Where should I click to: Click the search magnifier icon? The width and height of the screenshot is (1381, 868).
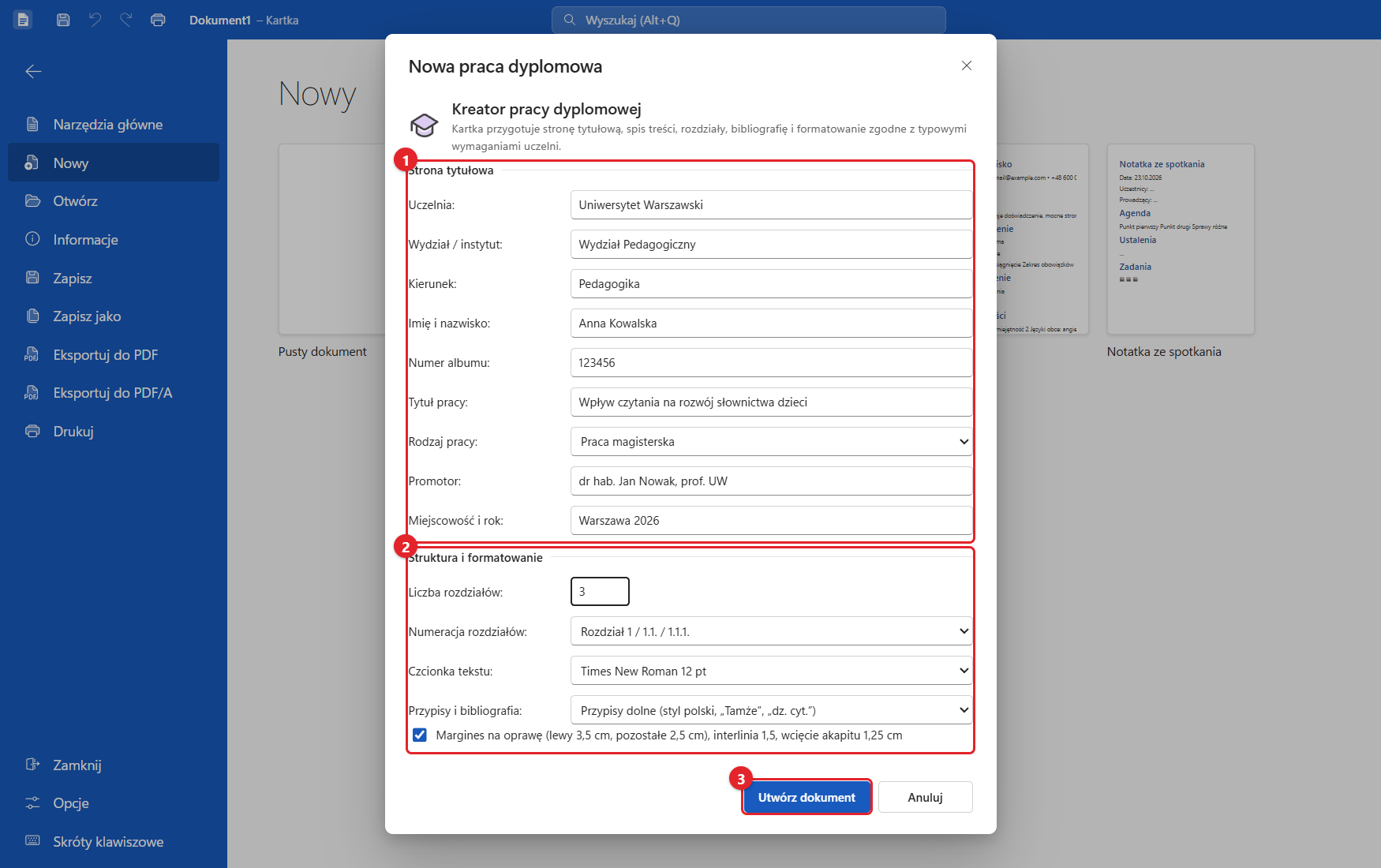click(x=569, y=20)
